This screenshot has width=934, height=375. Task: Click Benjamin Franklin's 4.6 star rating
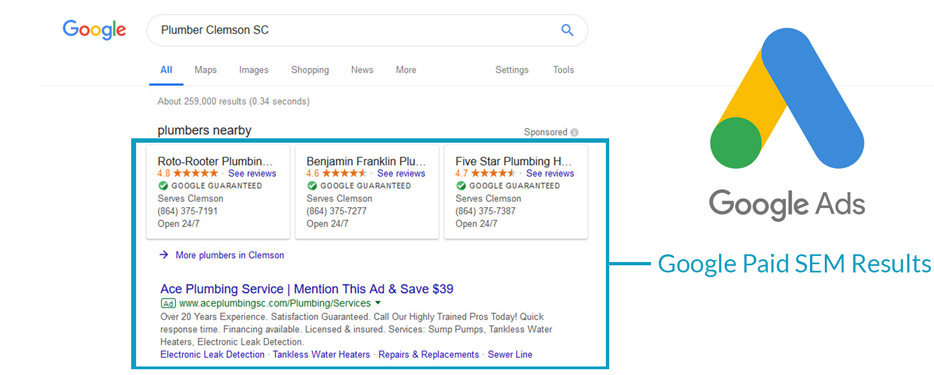click(x=337, y=173)
